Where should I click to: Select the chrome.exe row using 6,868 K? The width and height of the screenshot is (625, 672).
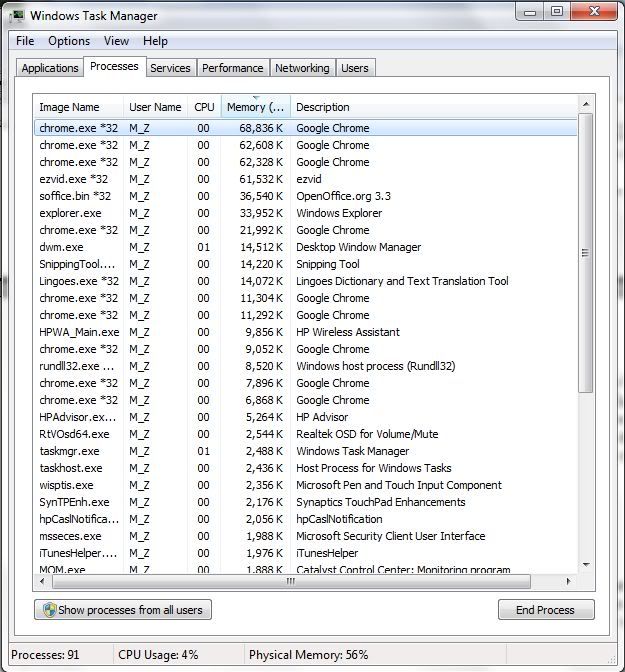[x=305, y=400]
